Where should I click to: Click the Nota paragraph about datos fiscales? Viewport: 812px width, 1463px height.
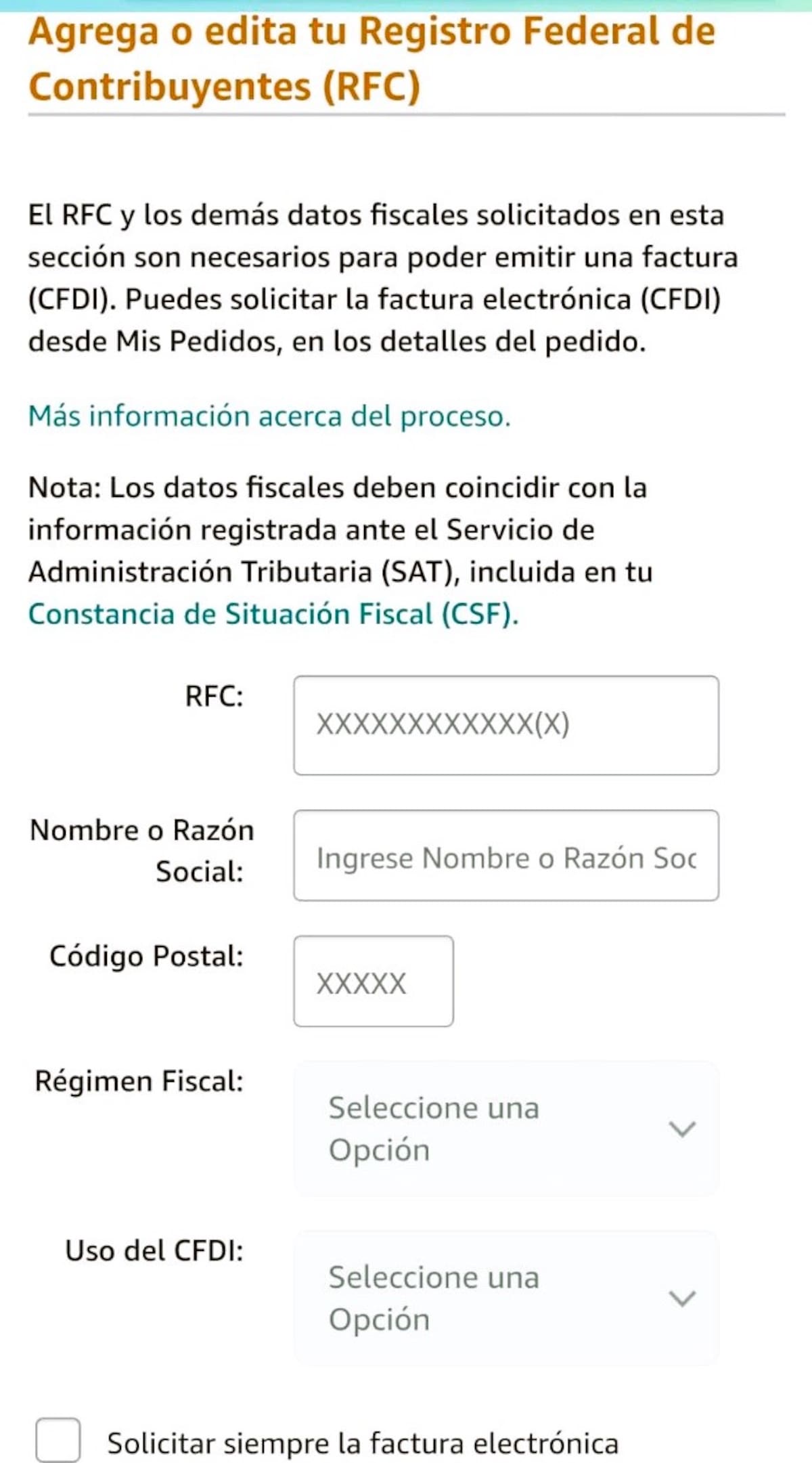tap(340, 529)
